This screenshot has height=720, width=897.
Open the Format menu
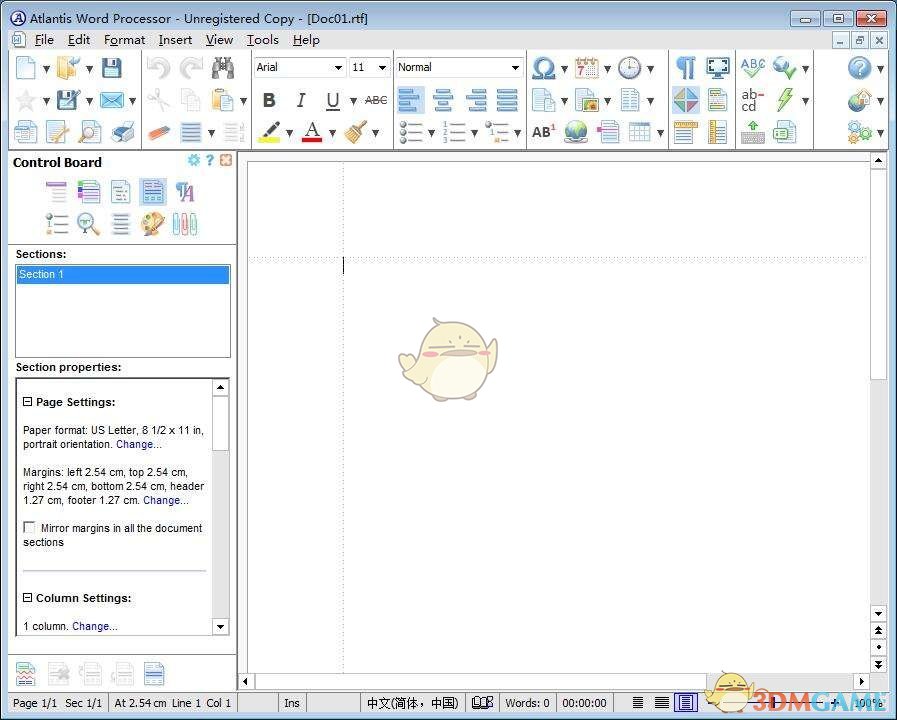pos(124,40)
